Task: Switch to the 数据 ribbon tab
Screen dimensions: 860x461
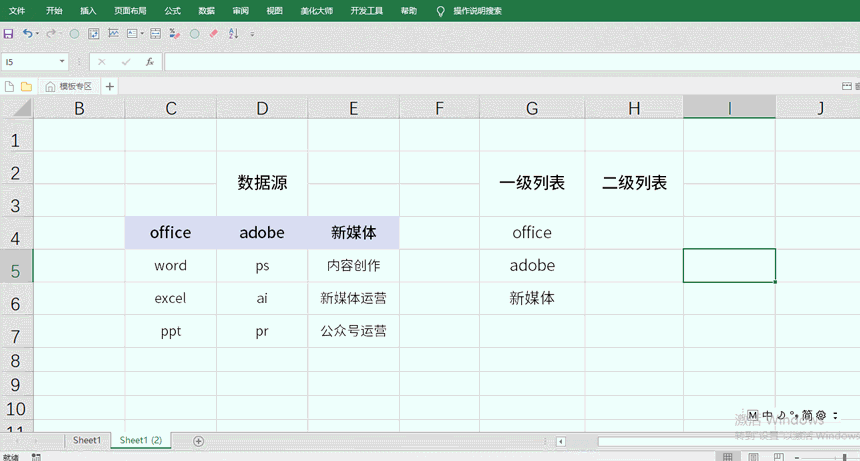Action: 206,11
